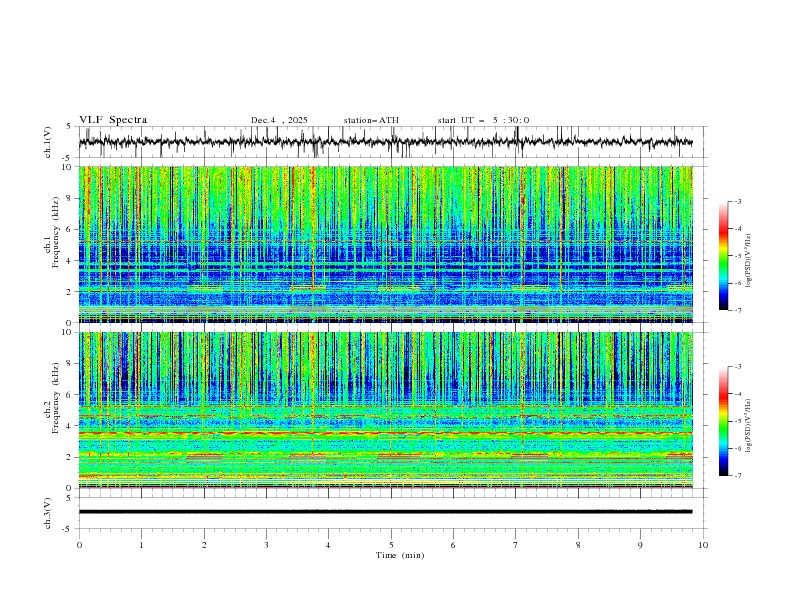Click the "4" tick on the time axis

328,545
